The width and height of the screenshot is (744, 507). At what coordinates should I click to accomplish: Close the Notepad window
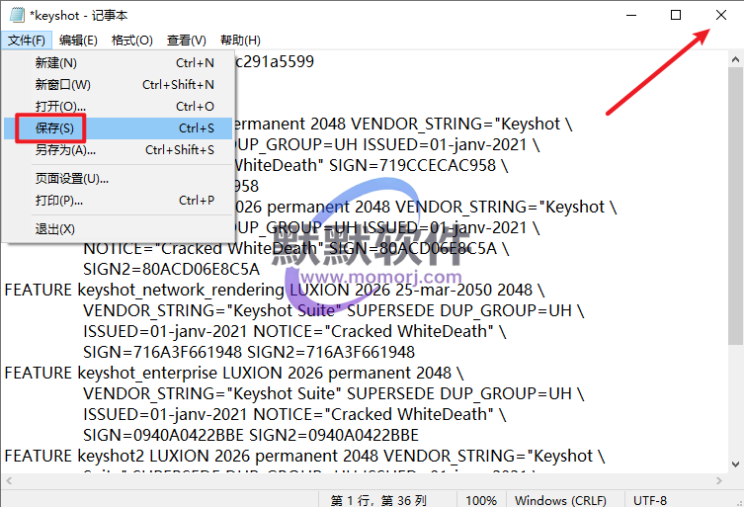click(x=721, y=15)
